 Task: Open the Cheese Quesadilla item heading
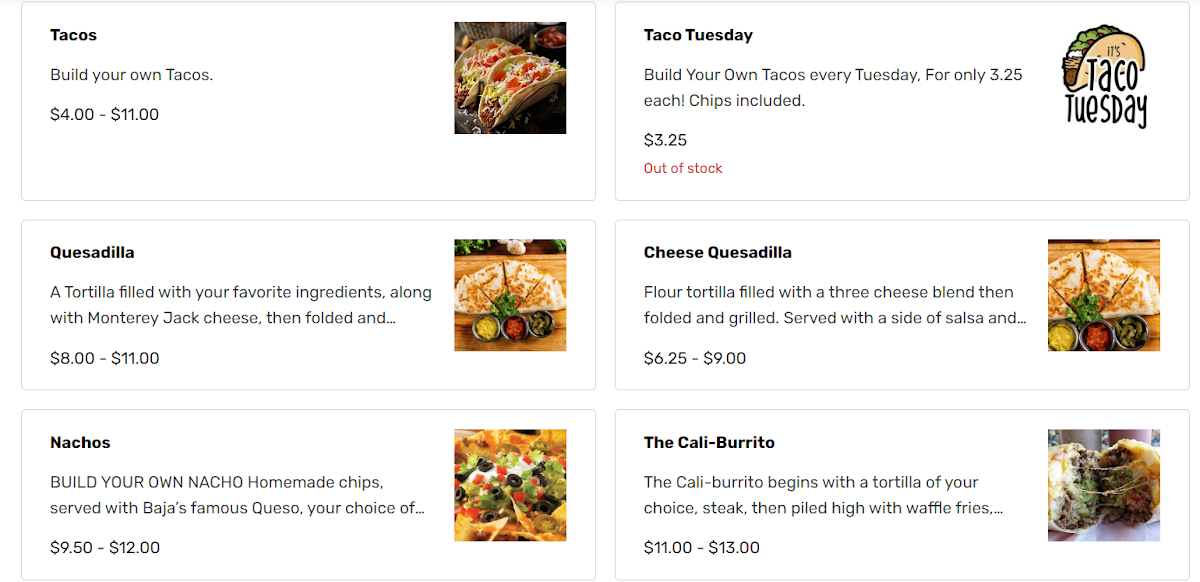717,252
